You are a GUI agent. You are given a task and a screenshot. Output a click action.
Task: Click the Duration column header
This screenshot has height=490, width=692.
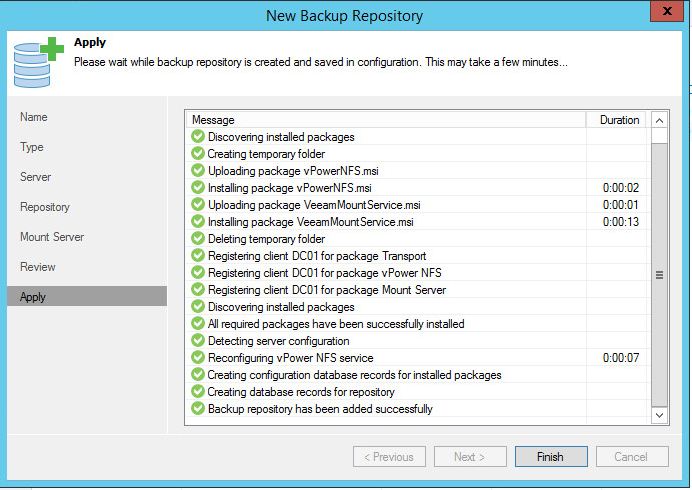coord(618,120)
